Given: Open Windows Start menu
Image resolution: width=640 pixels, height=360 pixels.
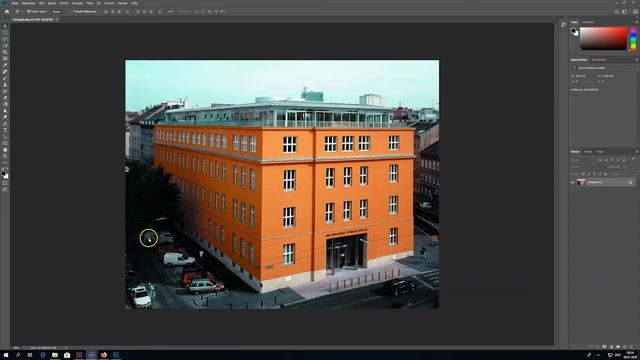Looking at the screenshot, I should coord(6,355).
